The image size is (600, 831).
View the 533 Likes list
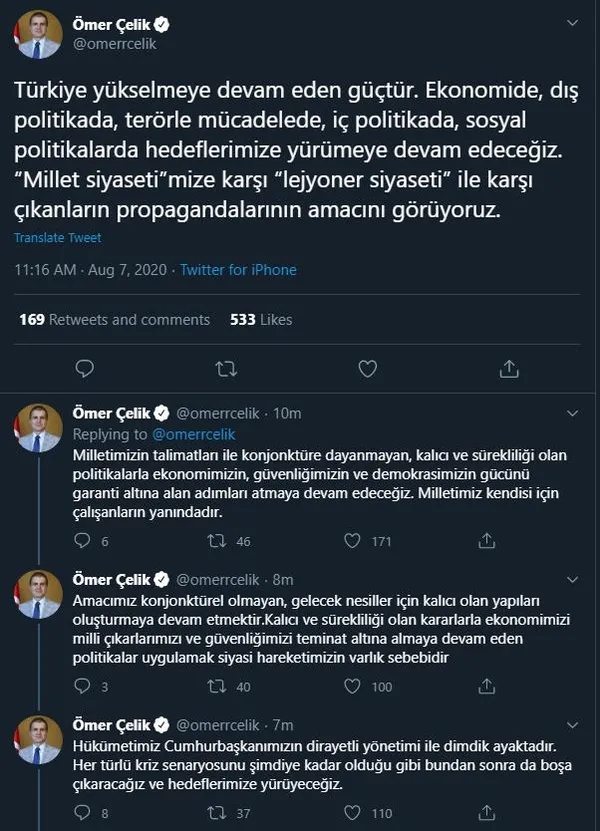tap(260, 319)
